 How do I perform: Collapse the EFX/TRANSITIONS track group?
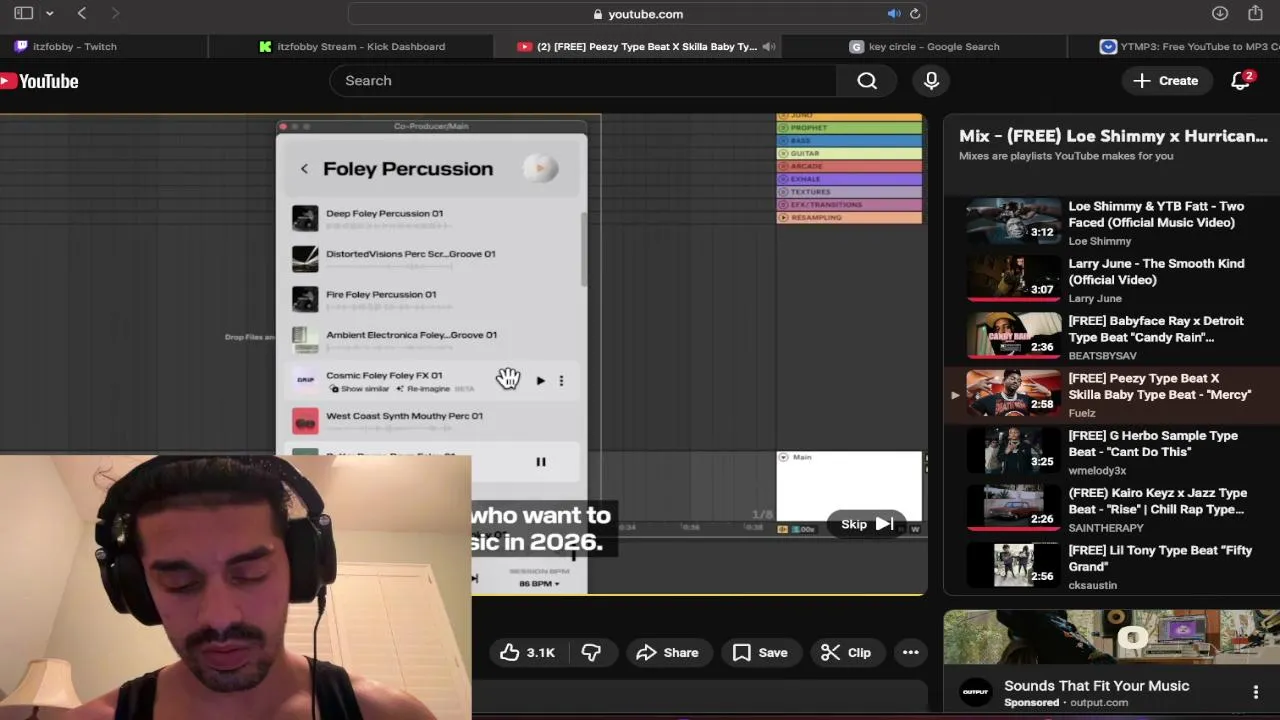pos(784,205)
